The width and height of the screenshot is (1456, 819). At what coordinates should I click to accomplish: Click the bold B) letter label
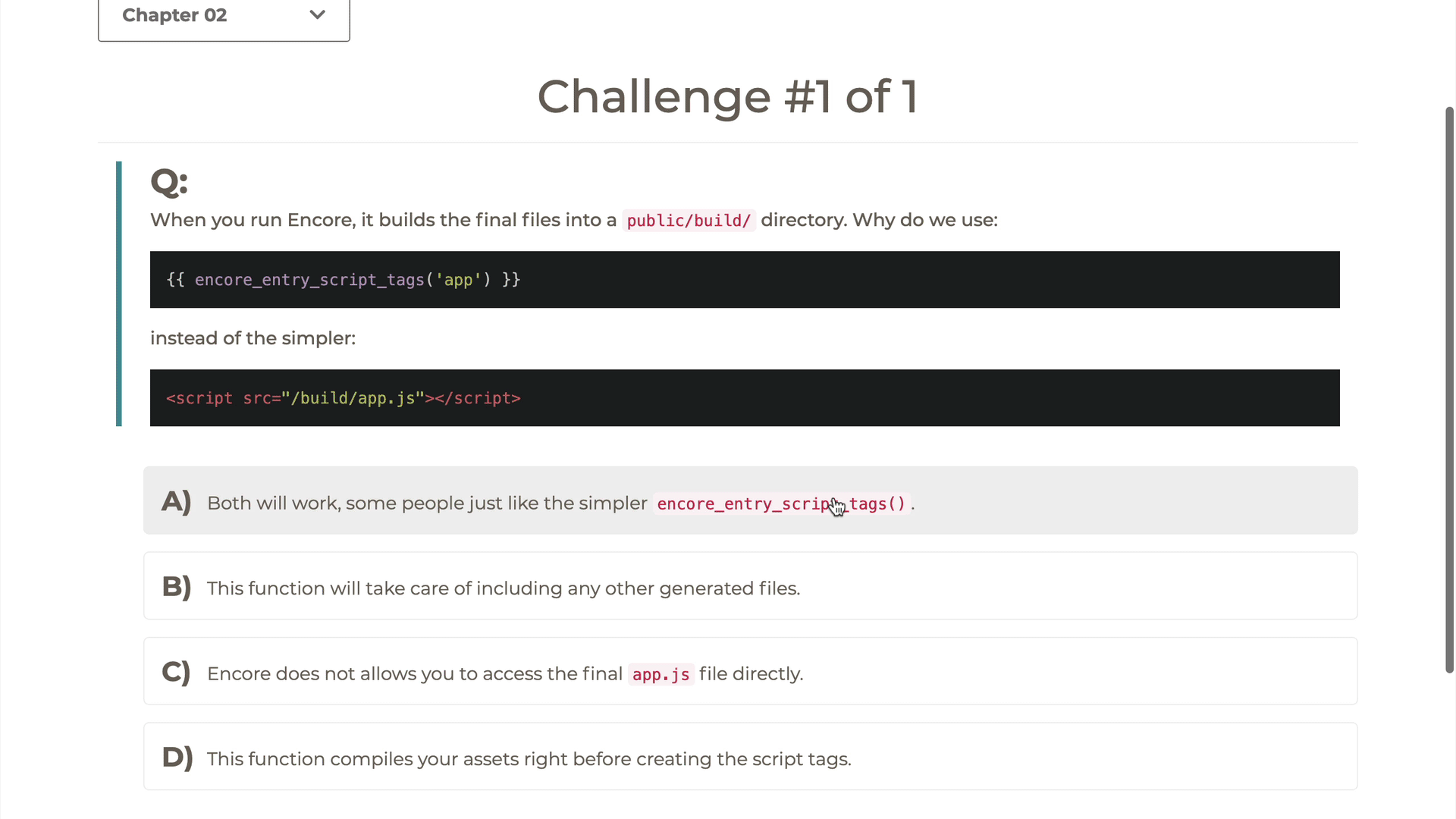pyautogui.click(x=176, y=587)
